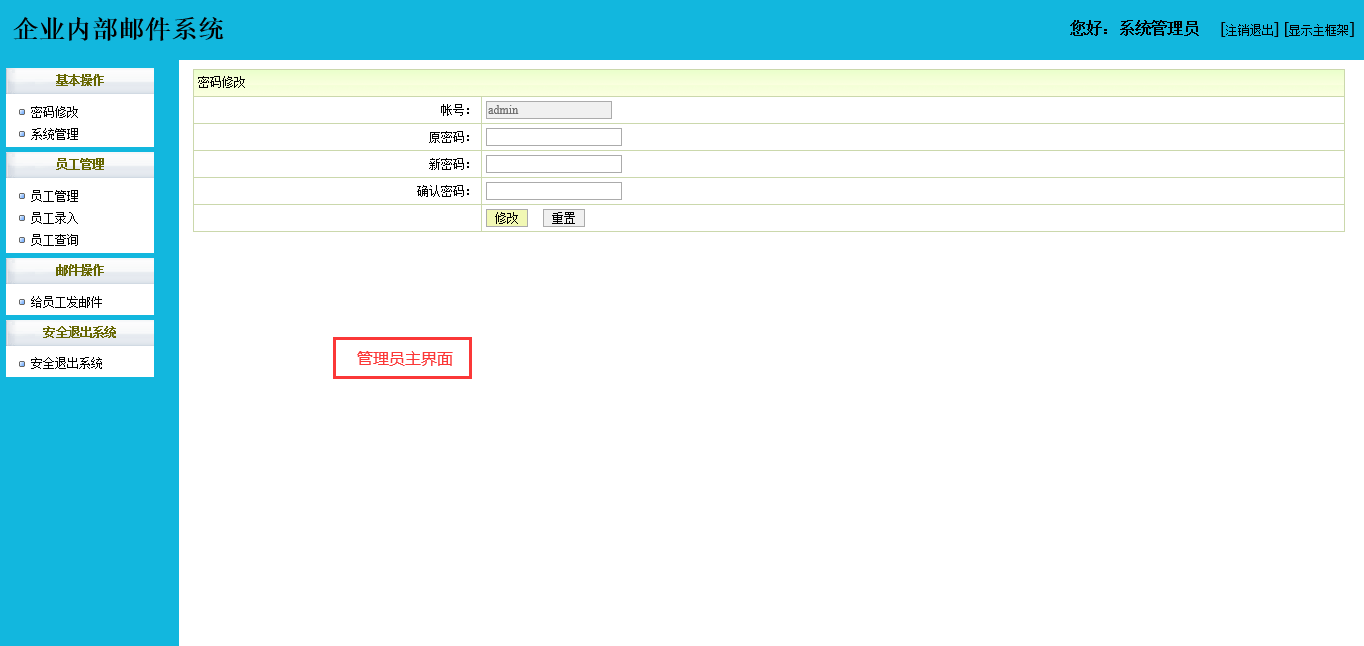
Task: Click the 注销退出 link
Action: [x=1250, y=30]
